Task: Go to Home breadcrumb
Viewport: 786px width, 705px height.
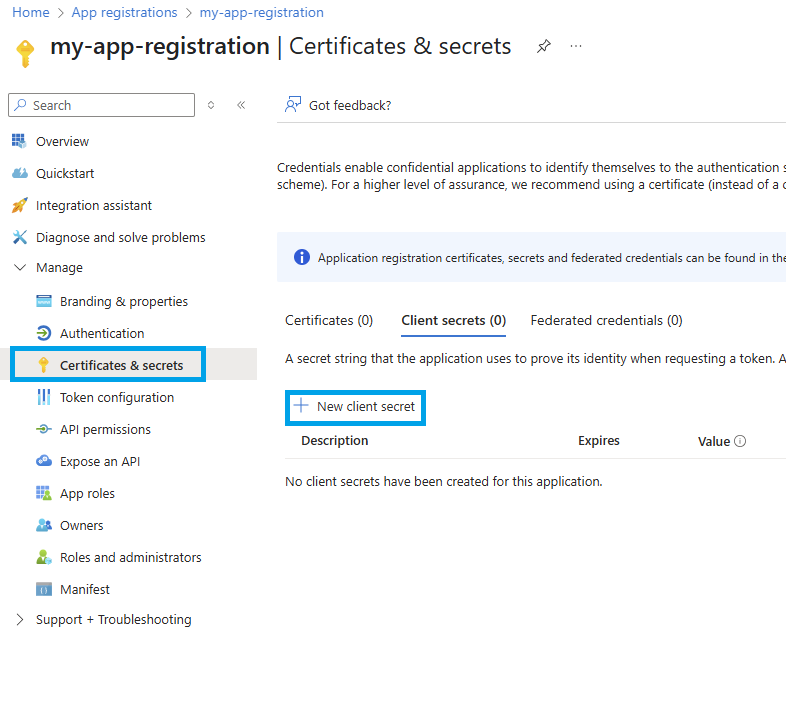Action: tap(31, 13)
